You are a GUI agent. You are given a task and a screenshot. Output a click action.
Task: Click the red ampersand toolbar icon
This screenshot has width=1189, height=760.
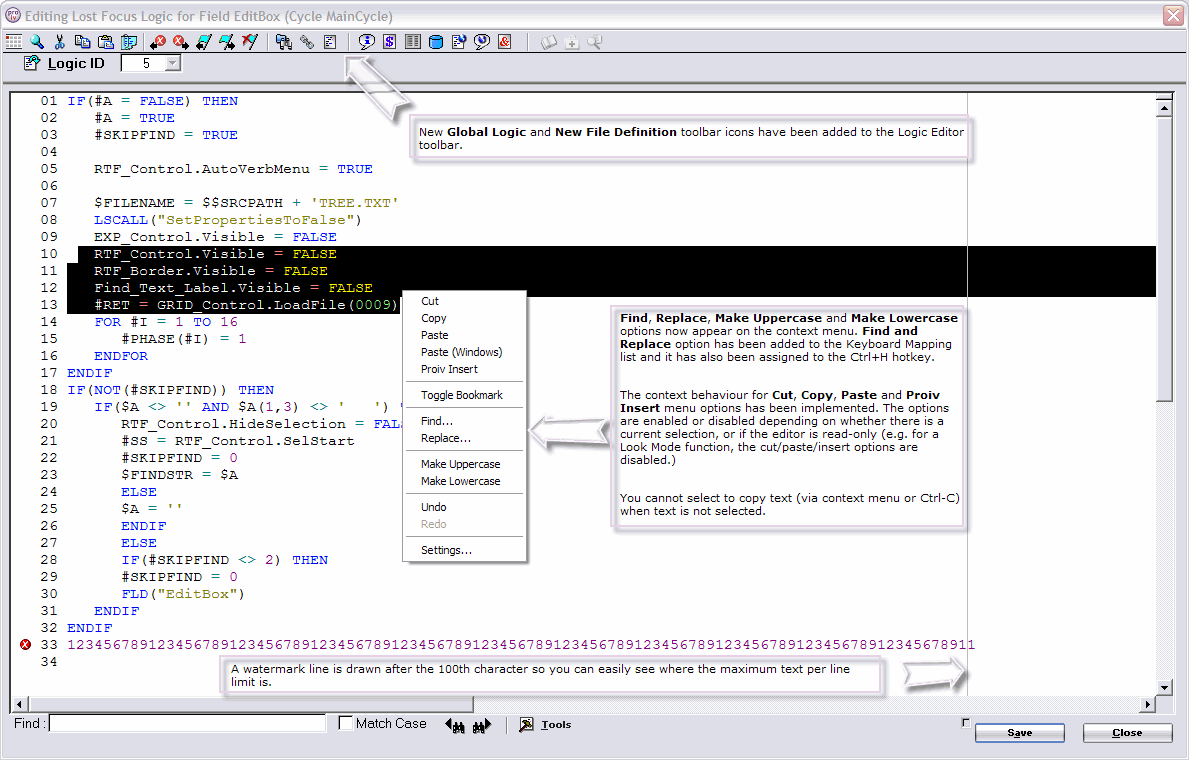coord(505,42)
